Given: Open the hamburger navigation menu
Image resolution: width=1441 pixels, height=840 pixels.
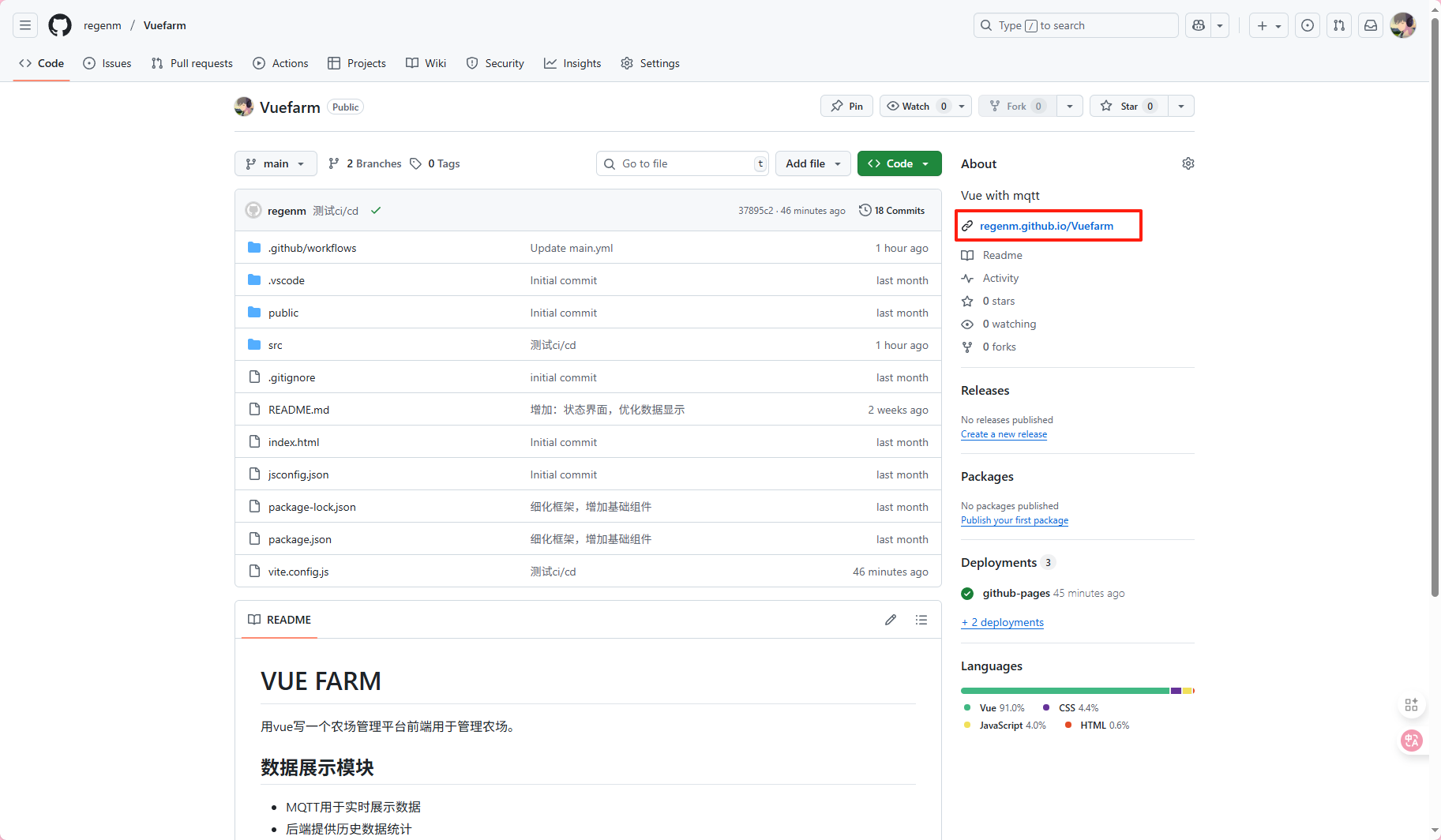Looking at the screenshot, I should 25,25.
